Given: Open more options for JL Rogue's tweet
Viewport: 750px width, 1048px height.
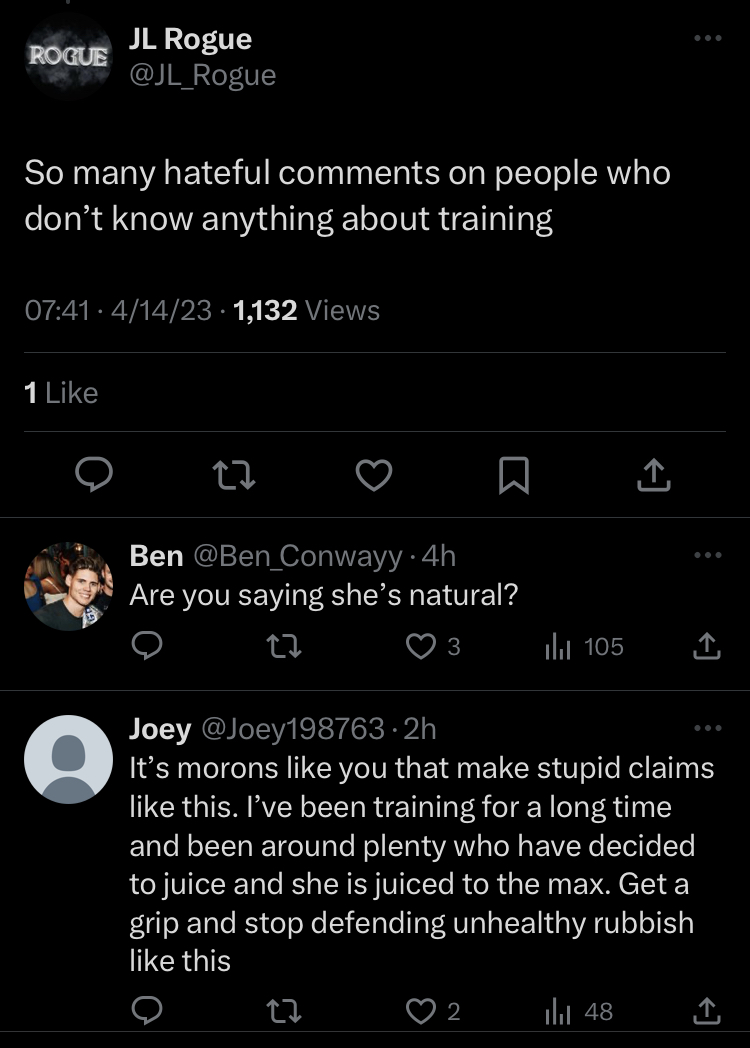Looking at the screenshot, I should tap(707, 38).
